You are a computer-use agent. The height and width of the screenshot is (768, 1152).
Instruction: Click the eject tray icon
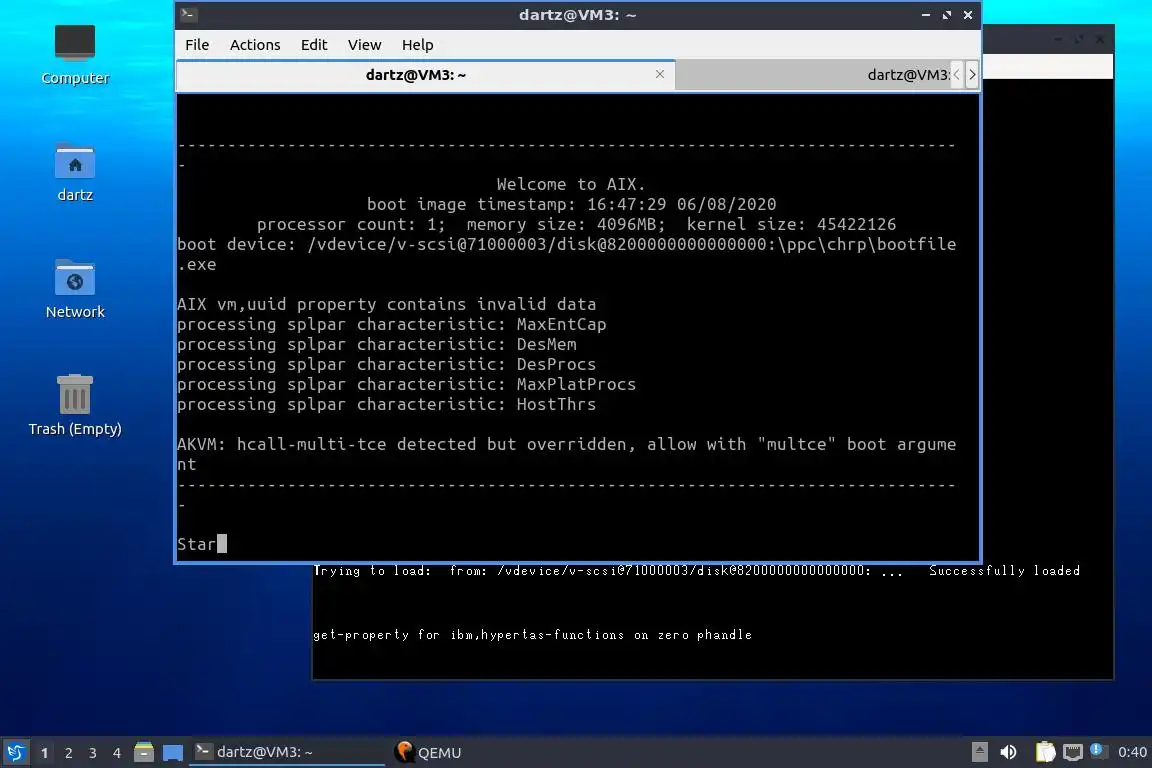point(979,752)
